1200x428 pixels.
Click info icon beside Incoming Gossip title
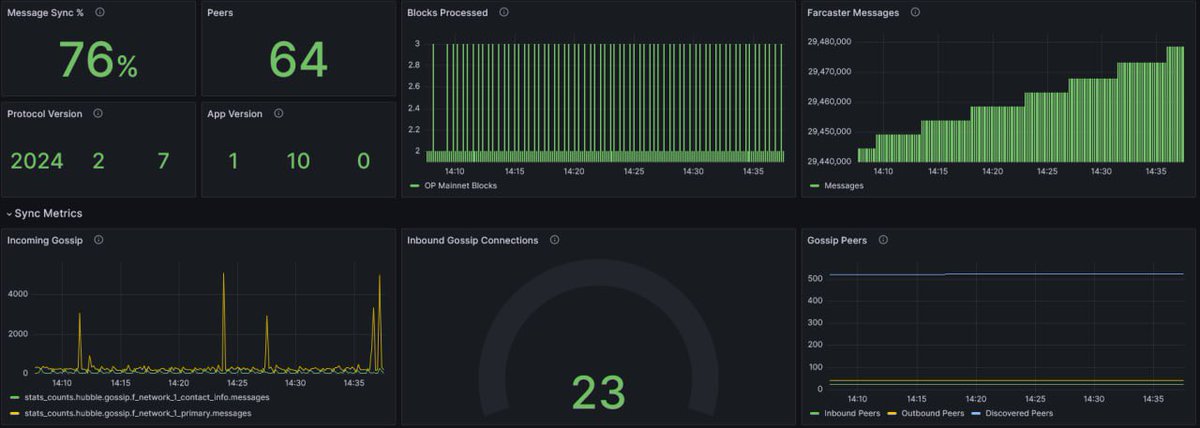click(x=98, y=240)
